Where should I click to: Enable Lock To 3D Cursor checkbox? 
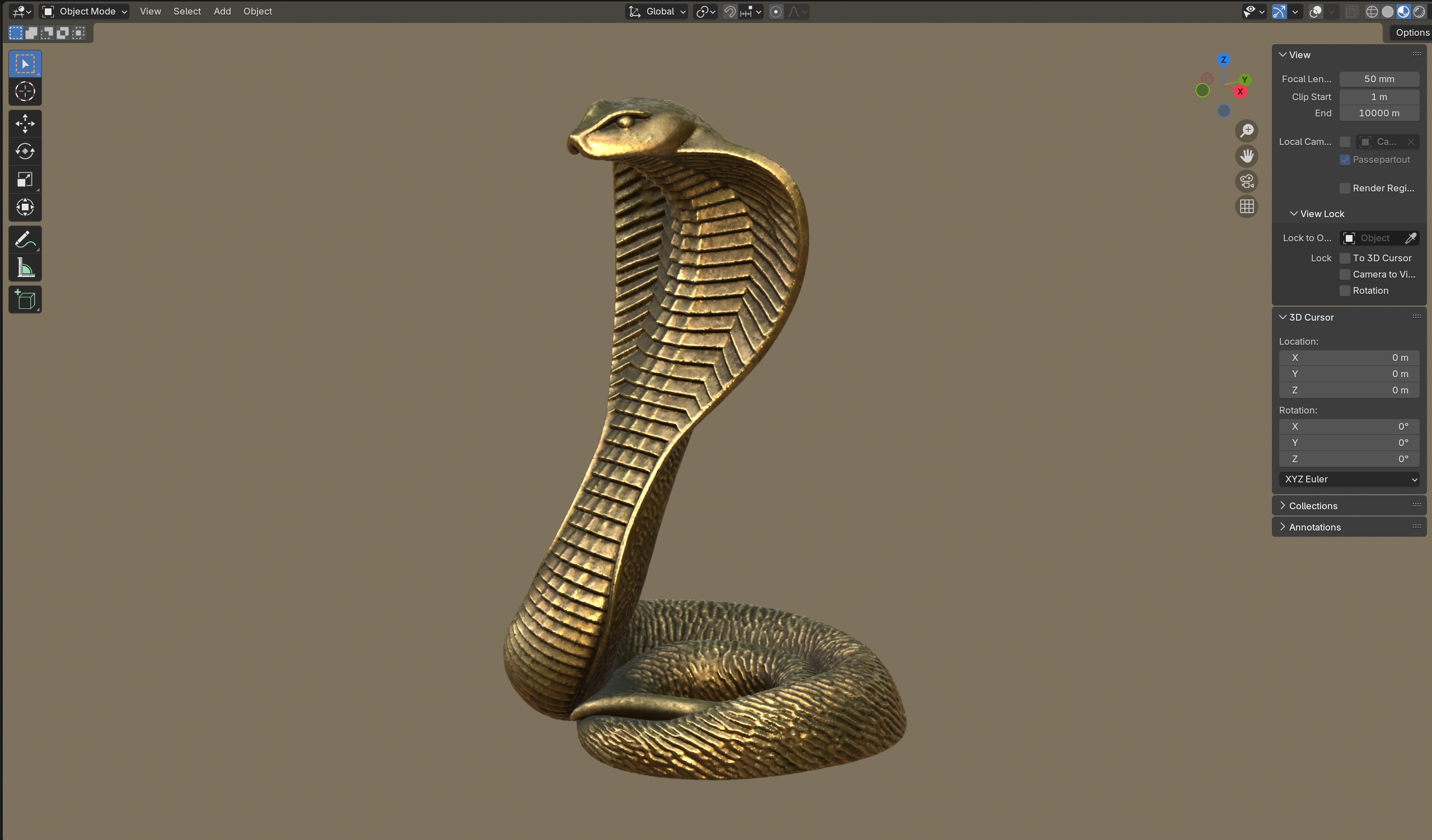[1345, 258]
